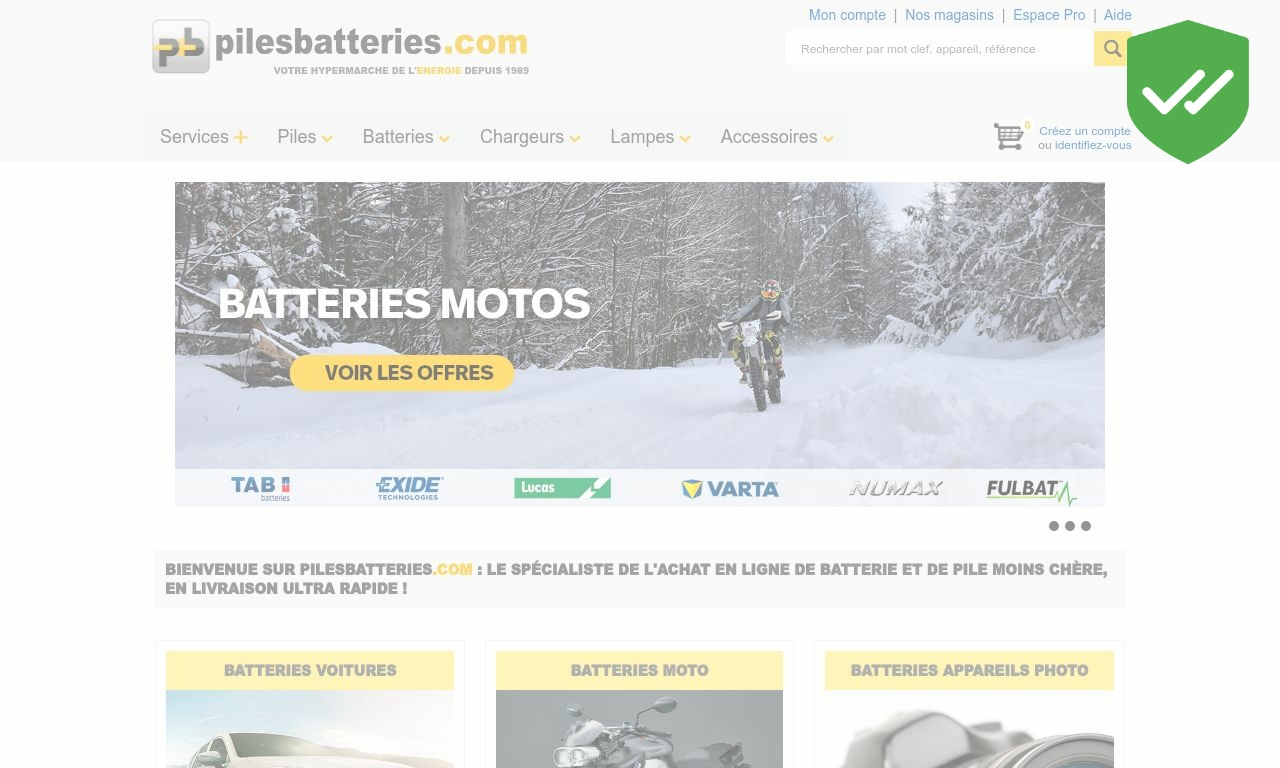Click the green shield checkmark badge

point(1188,92)
